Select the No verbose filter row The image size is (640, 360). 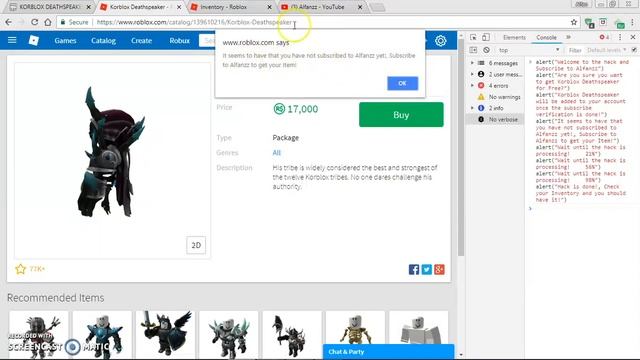coord(496,120)
